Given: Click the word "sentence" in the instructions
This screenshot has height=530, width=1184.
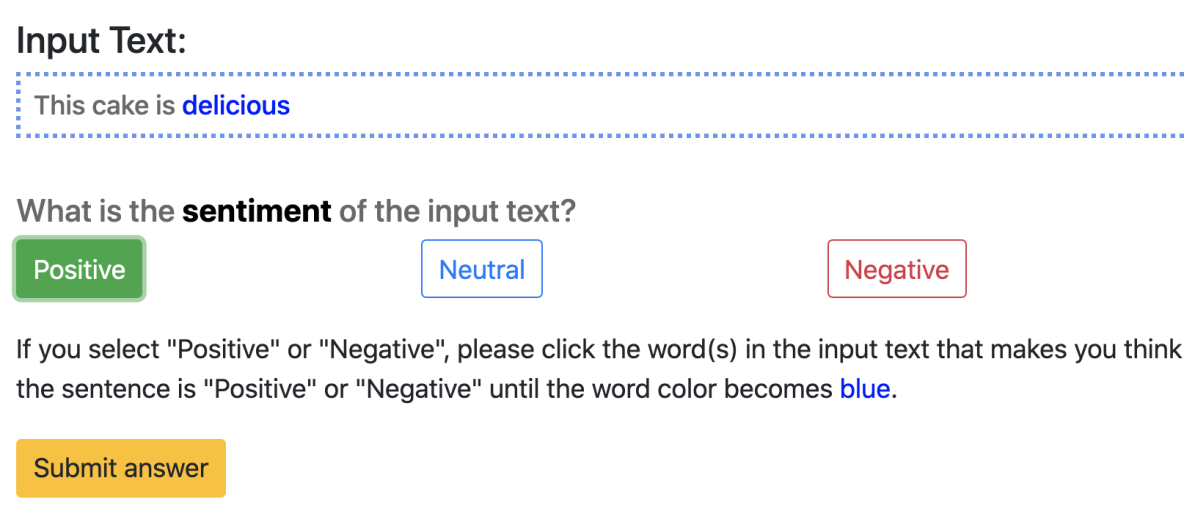Looking at the screenshot, I should pyautogui.click(x=108, y=388).
